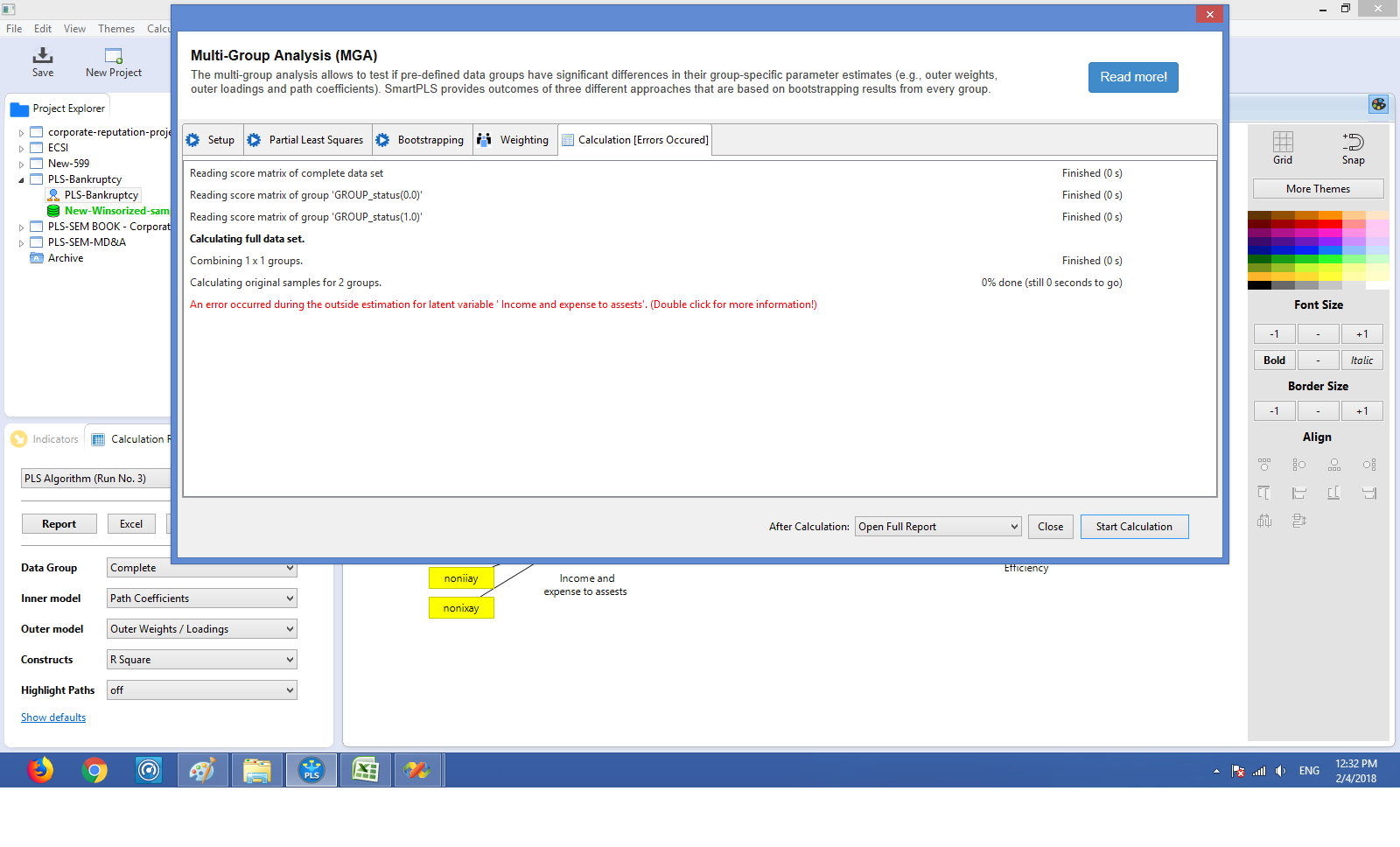Toggle Bold font button

[x=1275, y=360]
